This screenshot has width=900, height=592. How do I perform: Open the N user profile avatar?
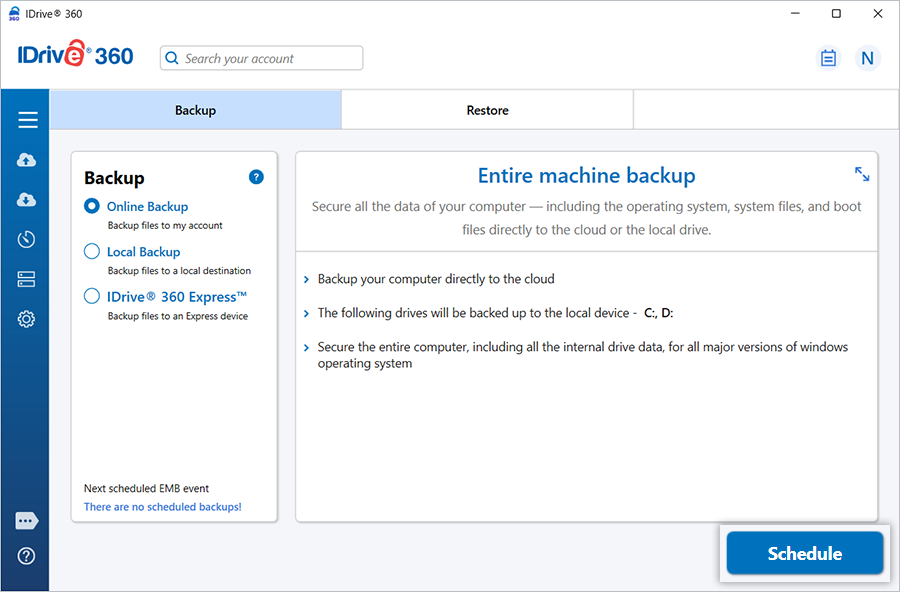click(x=867, y=58)
